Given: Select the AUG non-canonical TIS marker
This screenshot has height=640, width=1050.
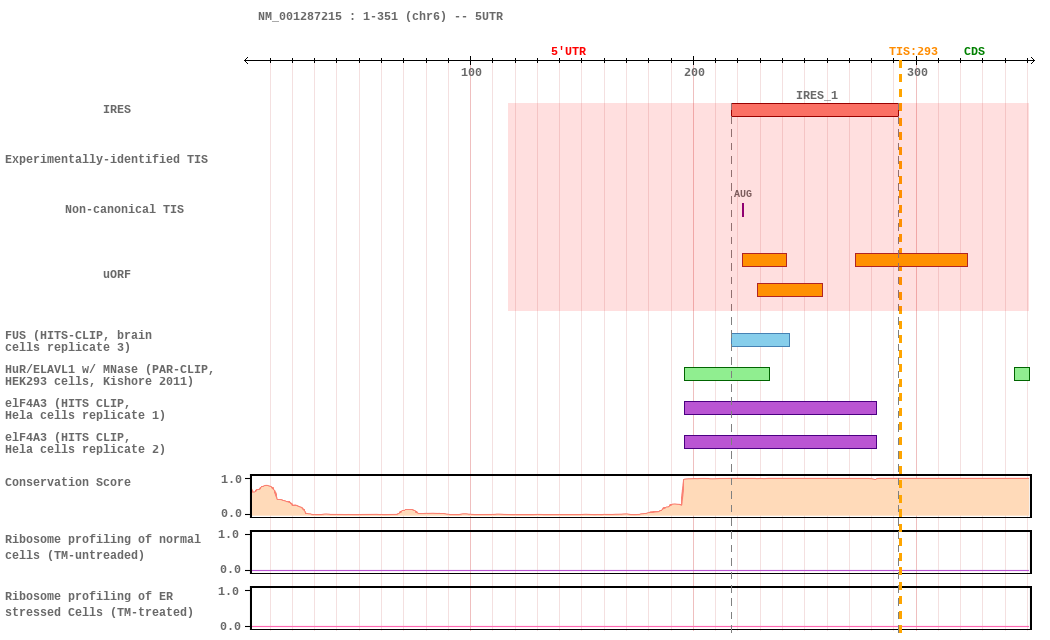Looking at the screenshot, I should (x=743, y=210).
